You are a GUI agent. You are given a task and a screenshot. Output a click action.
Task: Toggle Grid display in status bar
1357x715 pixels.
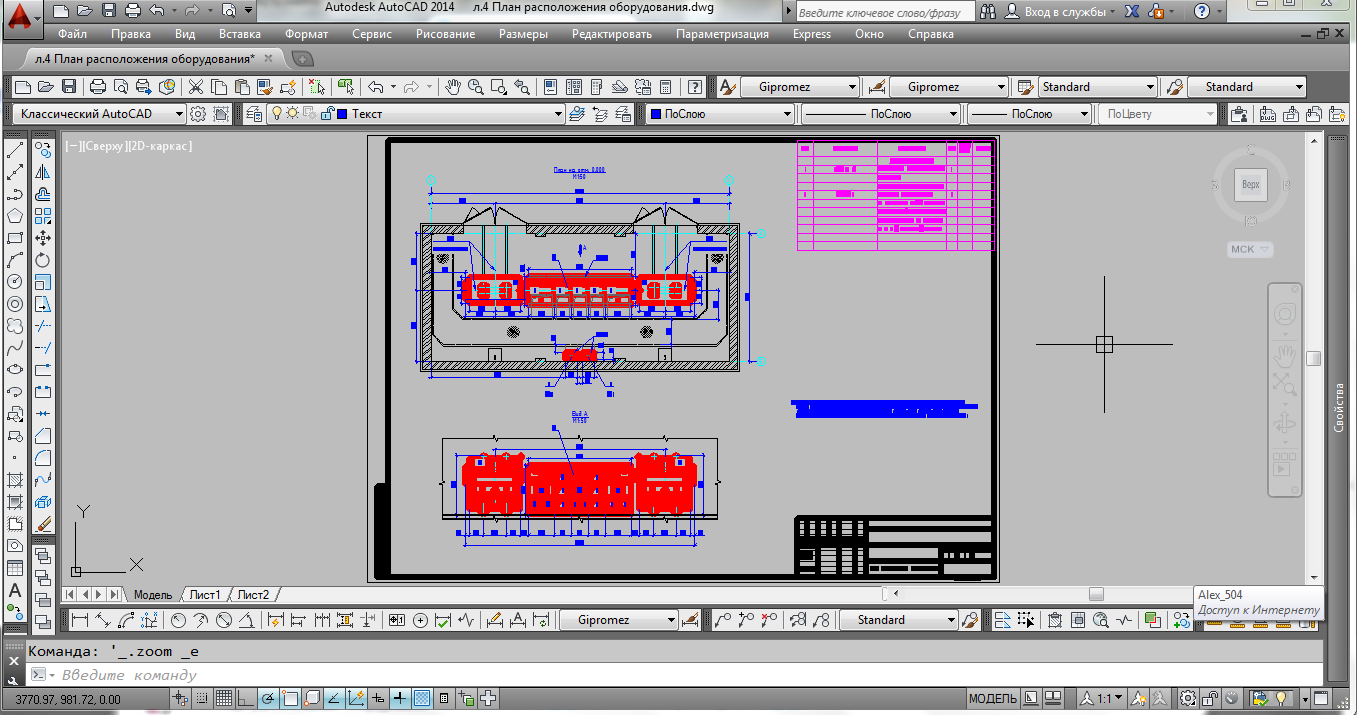tap(225, 699)
